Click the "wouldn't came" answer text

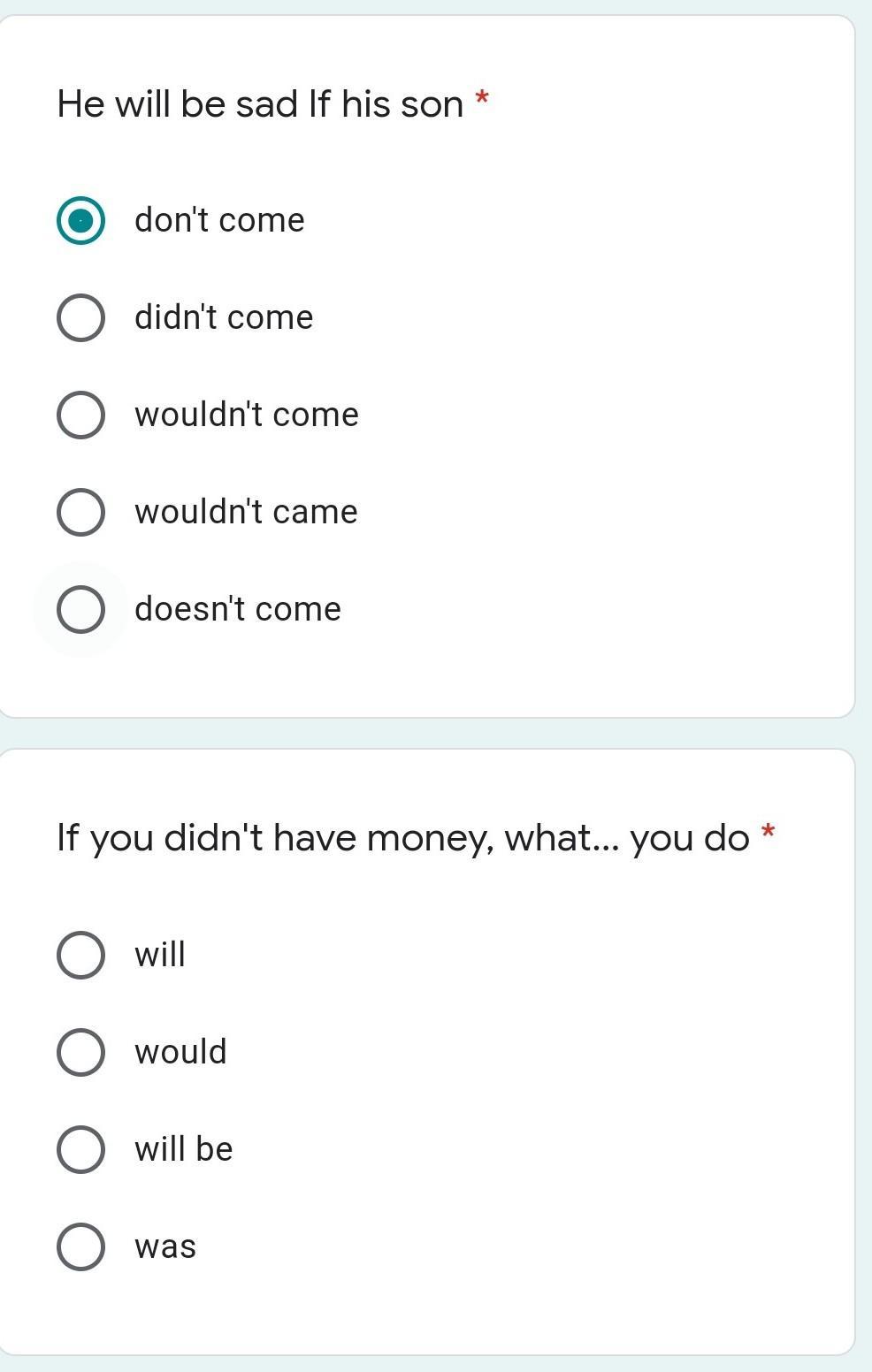click(246, 512)
